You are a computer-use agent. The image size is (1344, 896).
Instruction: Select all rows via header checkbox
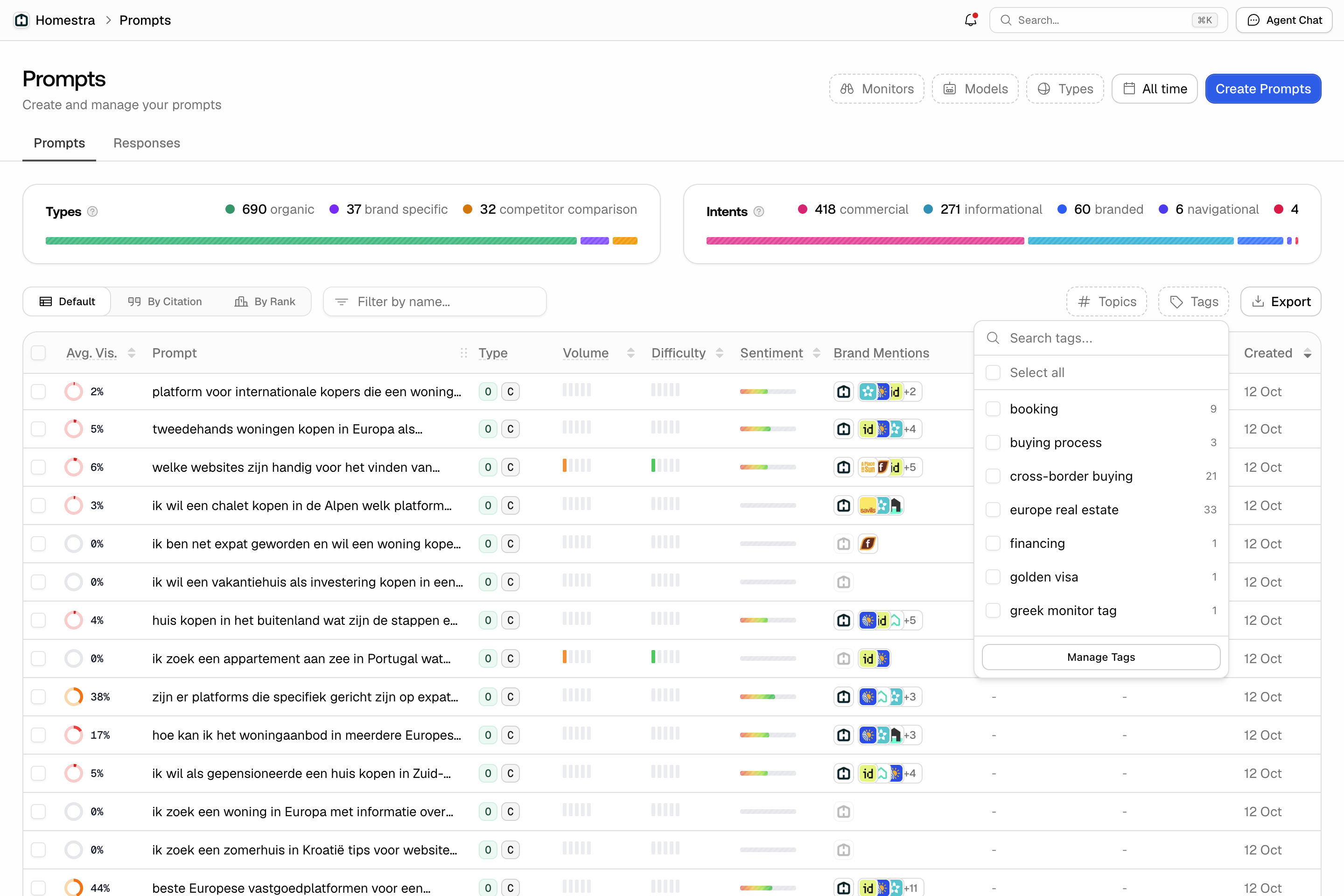point(38,353)
